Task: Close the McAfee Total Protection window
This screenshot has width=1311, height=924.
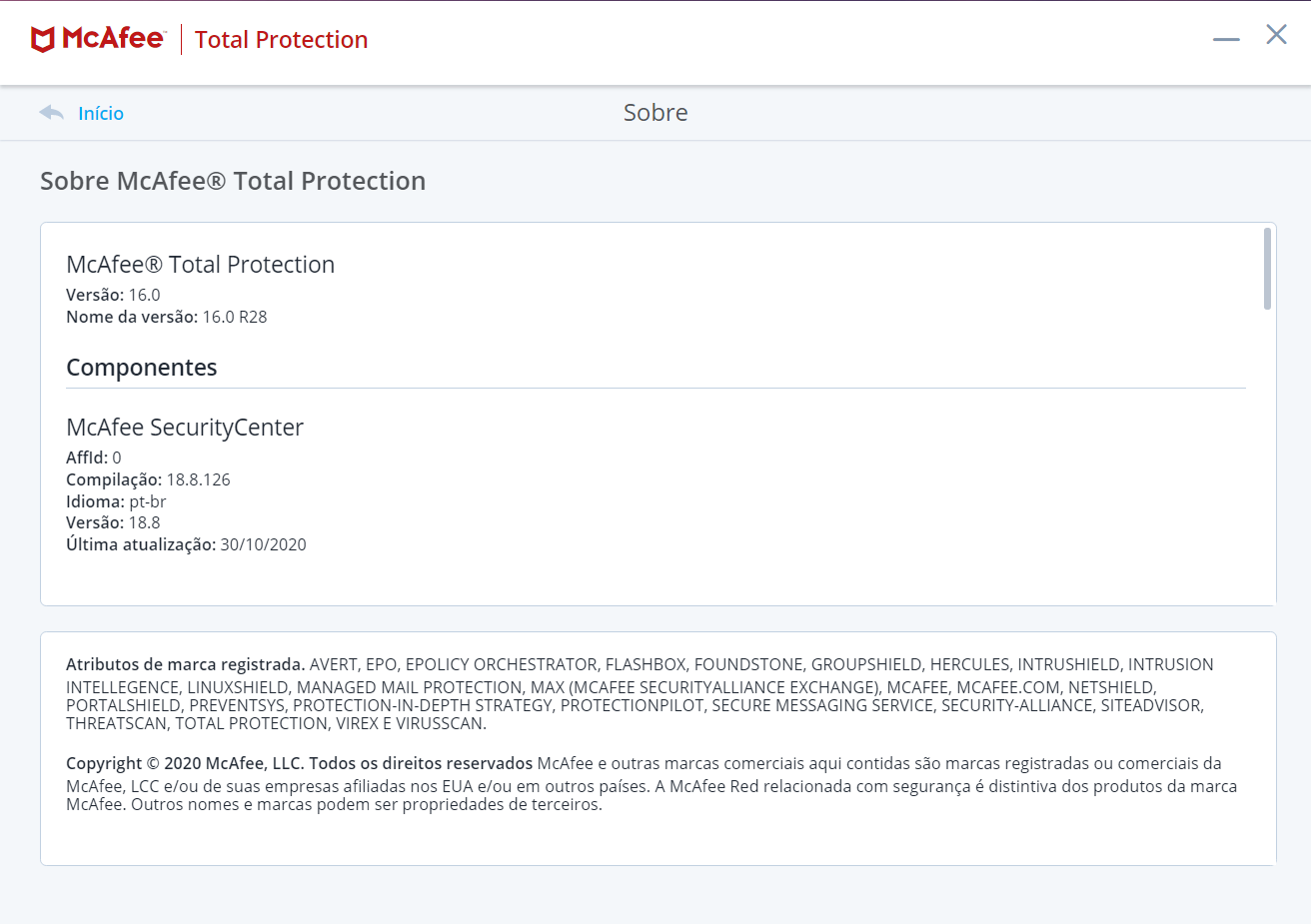Action: [x=1276, y=35]
